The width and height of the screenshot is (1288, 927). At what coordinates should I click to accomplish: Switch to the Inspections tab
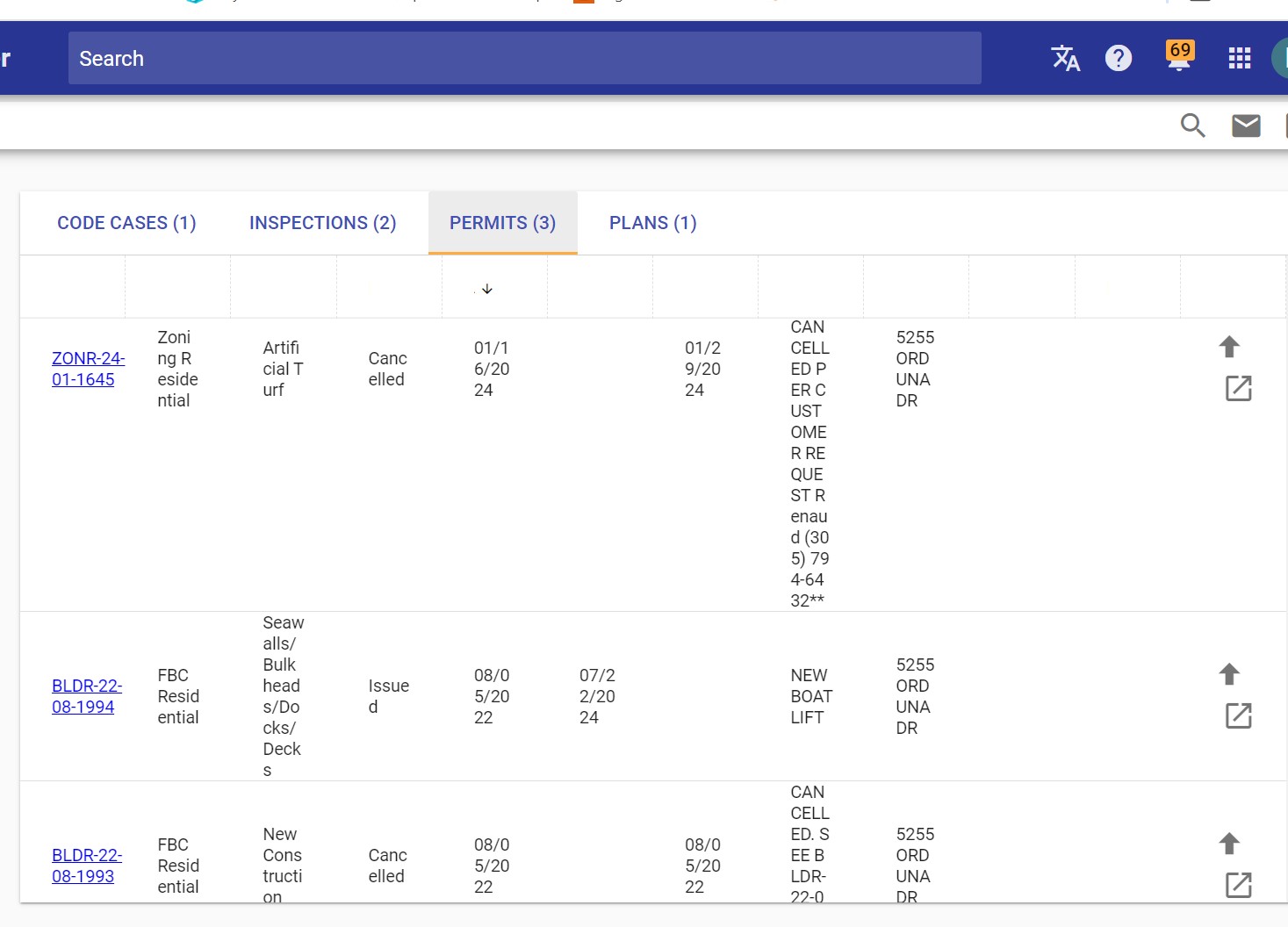coord(322,223)
